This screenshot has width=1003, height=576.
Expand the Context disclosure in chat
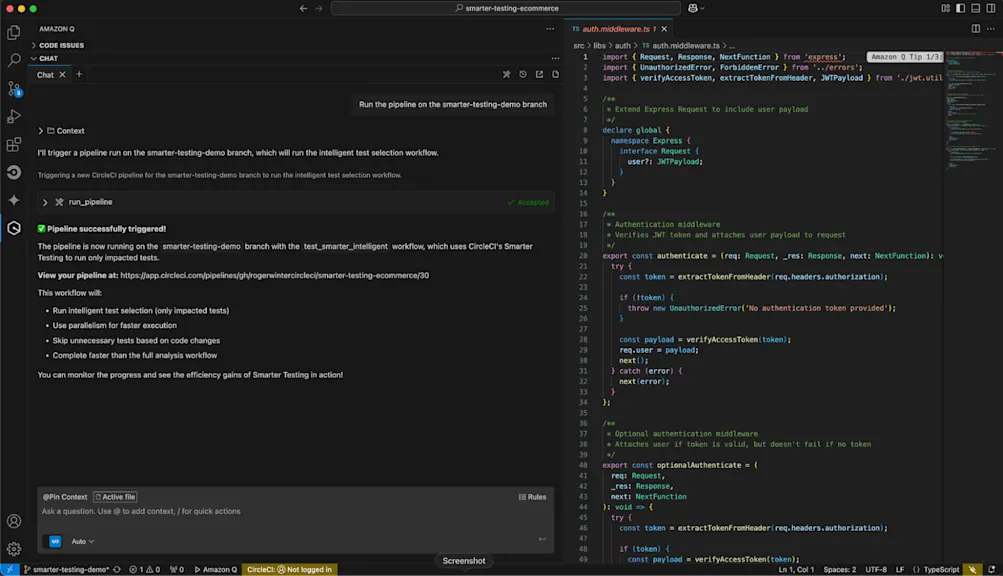[x=61, y=131]
